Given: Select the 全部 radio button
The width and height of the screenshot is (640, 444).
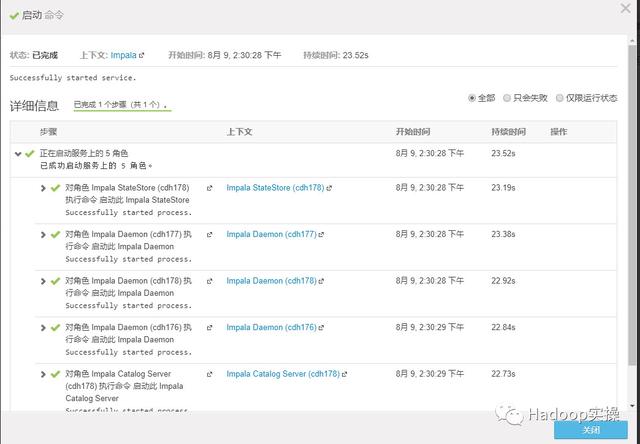Looking at the screenshot, I should pyautogui.click(x=472, y=98).
